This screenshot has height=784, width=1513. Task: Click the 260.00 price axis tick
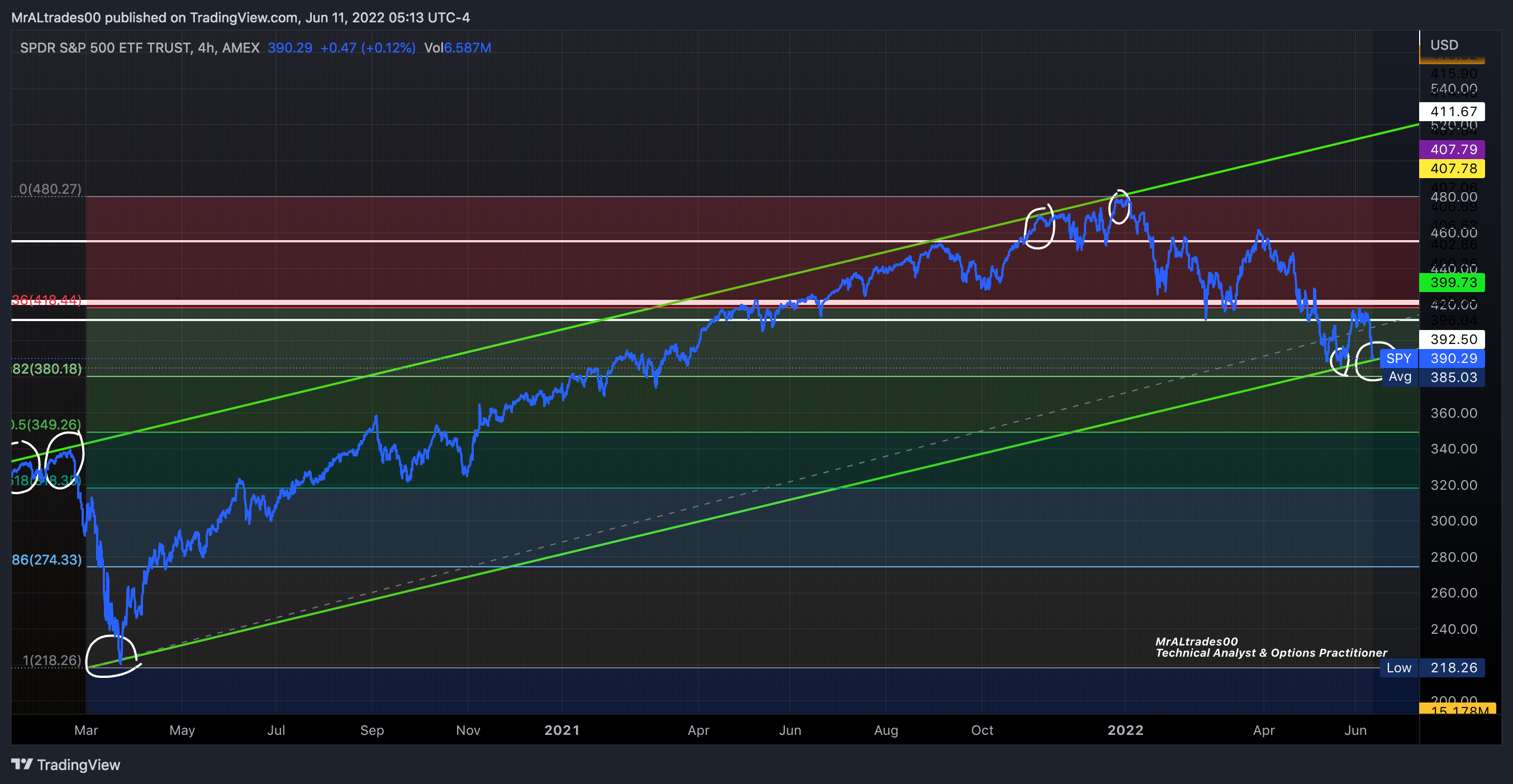[1454, 593]
